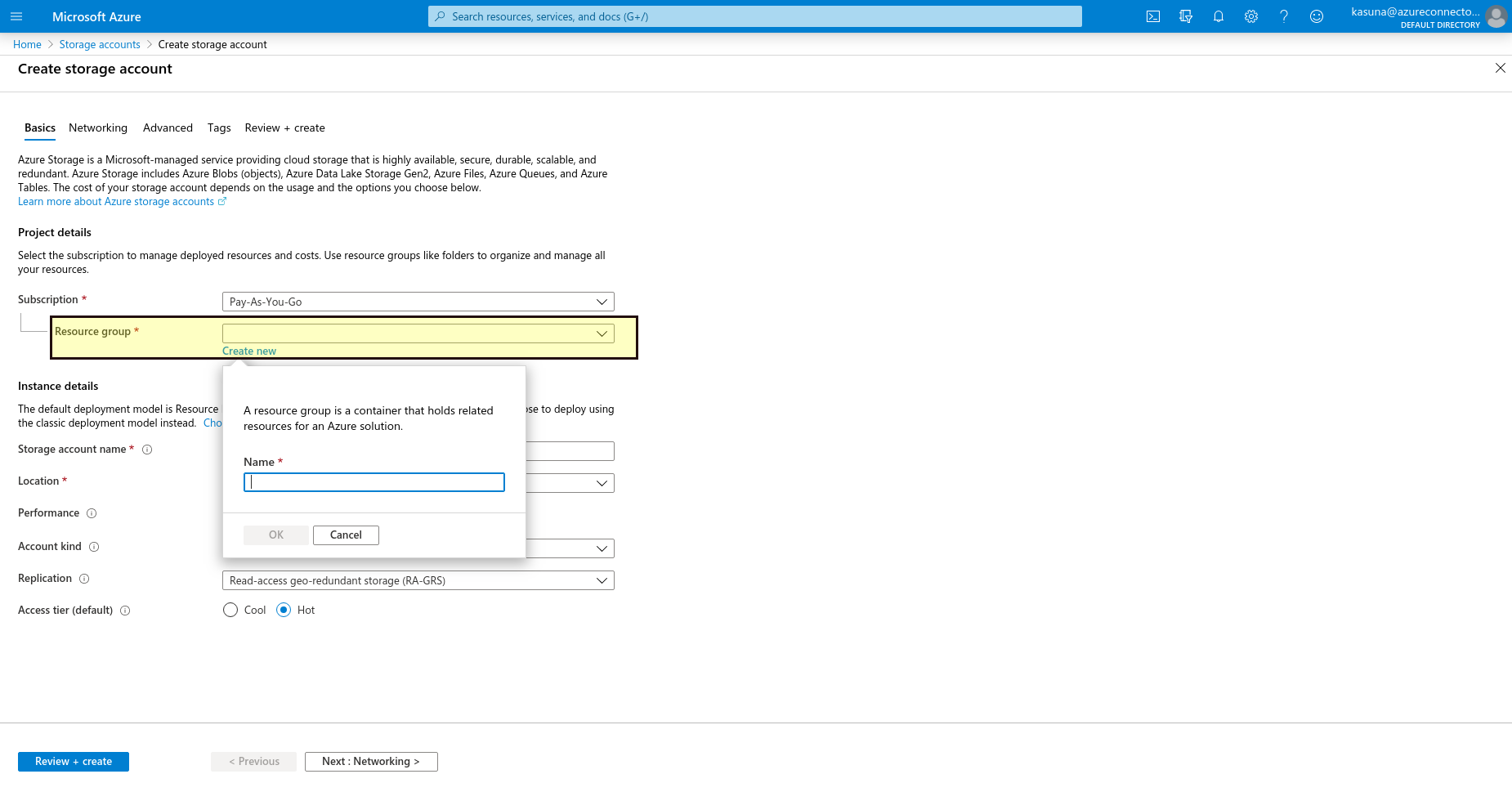Select the Cool access tier
The width and height of the screenshot is (1512, 792).
230,610
